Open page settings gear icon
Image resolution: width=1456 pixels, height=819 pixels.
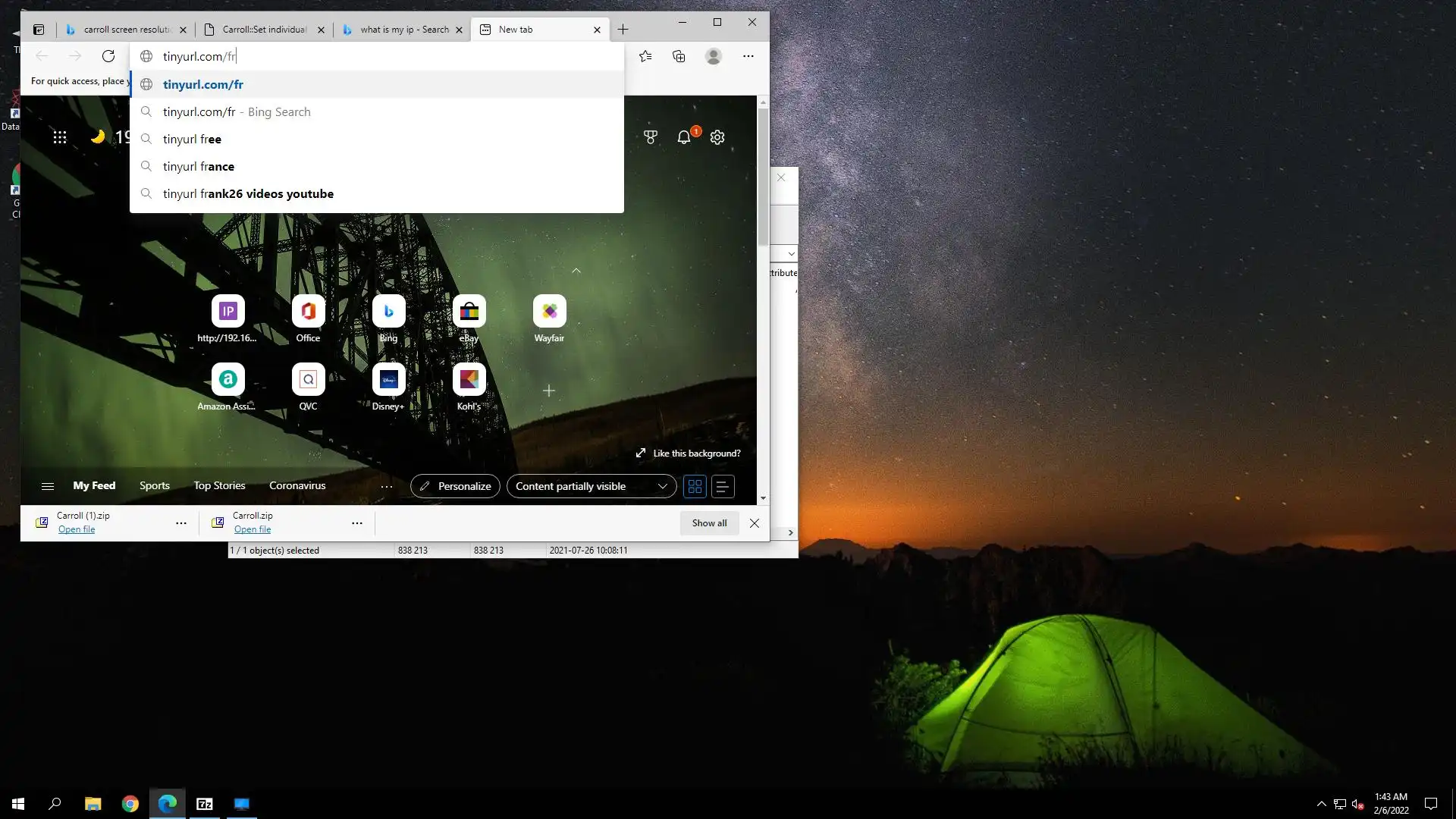pos(717,137)
